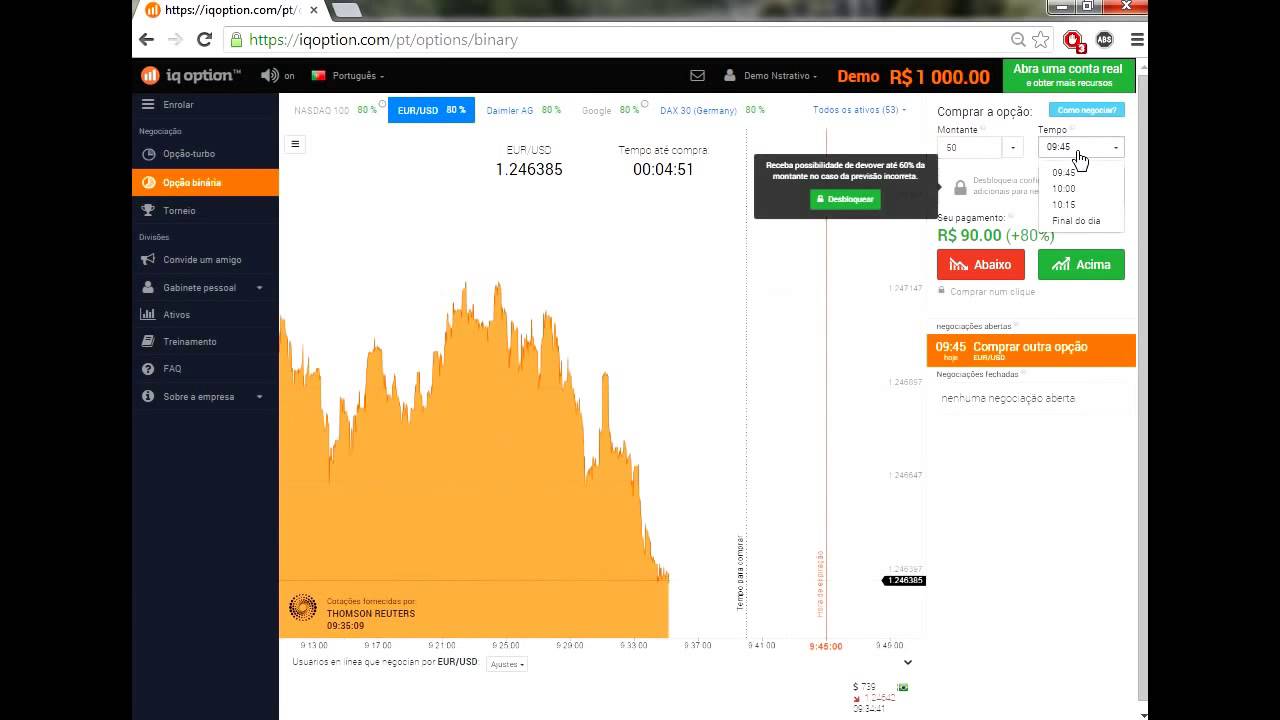Switch to the DAX 30 (Germany) tab

[x=712, y=110]
